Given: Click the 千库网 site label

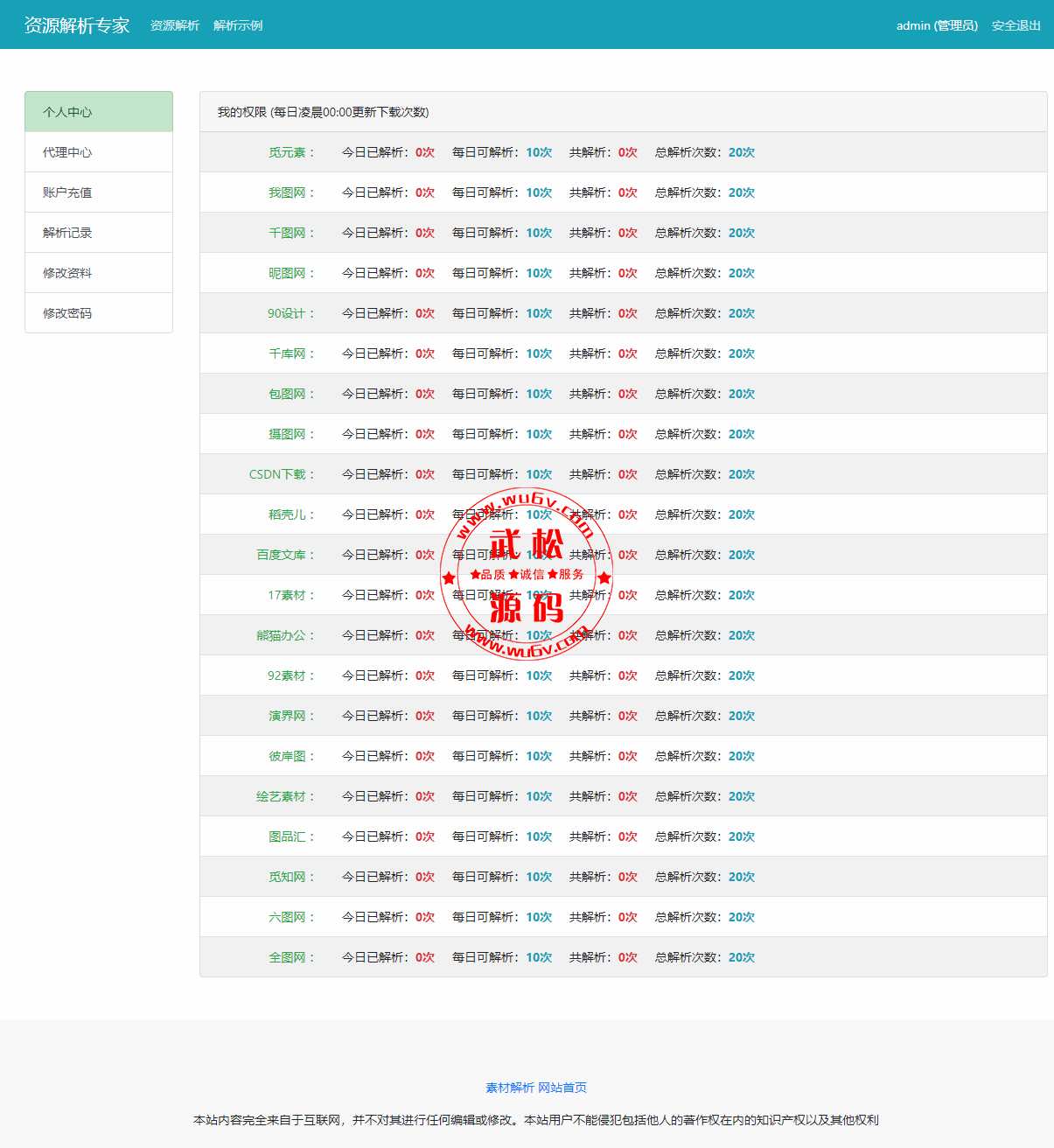Looking at the screenshot, I should pyautogui.click(x=291, y=353).
